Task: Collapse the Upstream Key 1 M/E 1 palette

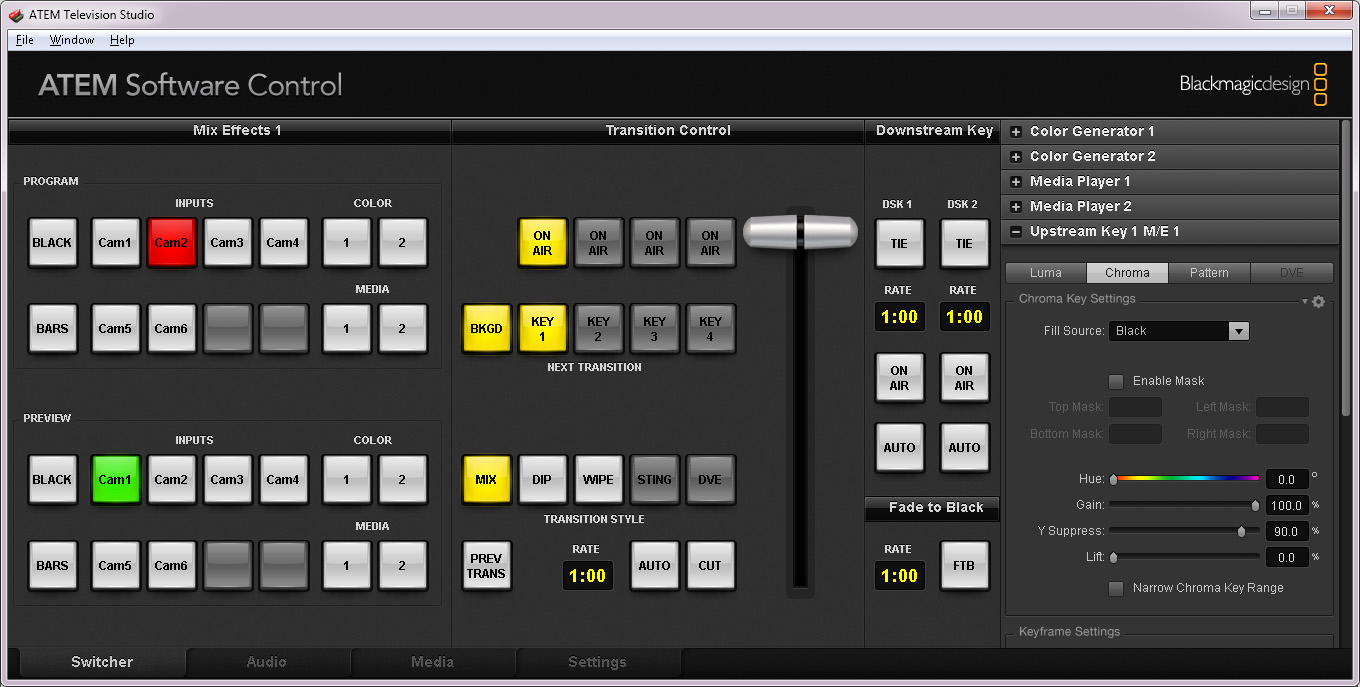Action: pyautogui.click(x=1016, y=231)
